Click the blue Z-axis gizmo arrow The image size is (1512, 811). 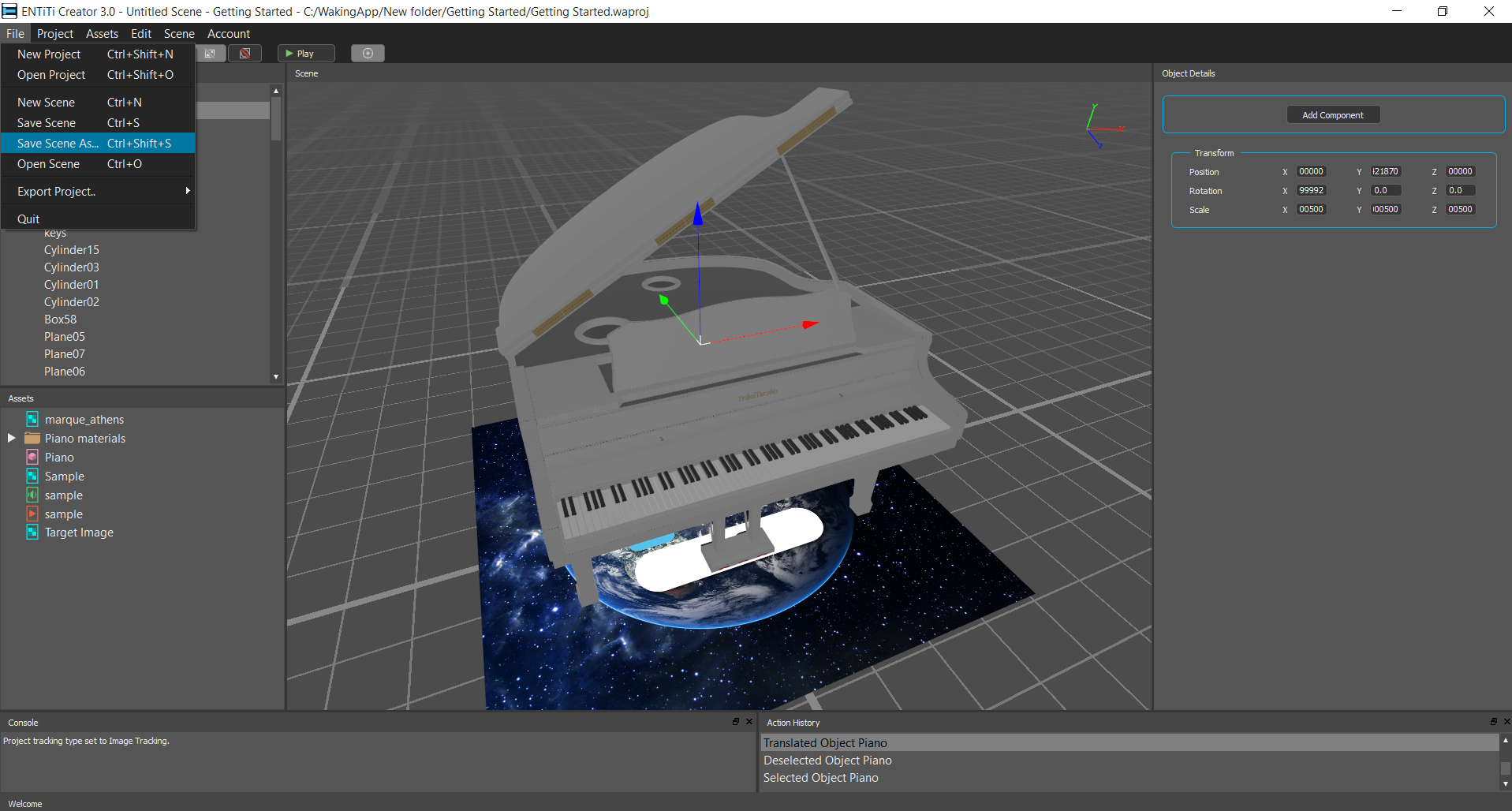(698, 213)
